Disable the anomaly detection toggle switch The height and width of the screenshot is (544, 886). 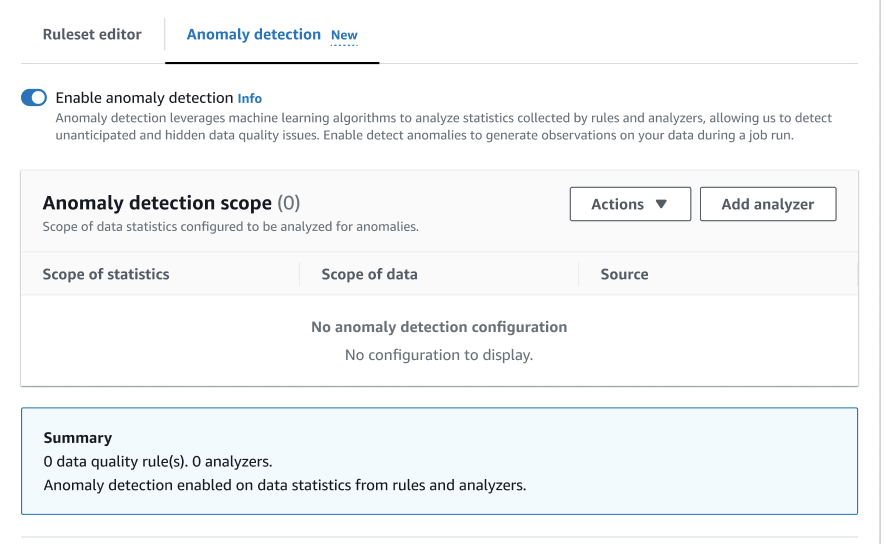point(34,98)
